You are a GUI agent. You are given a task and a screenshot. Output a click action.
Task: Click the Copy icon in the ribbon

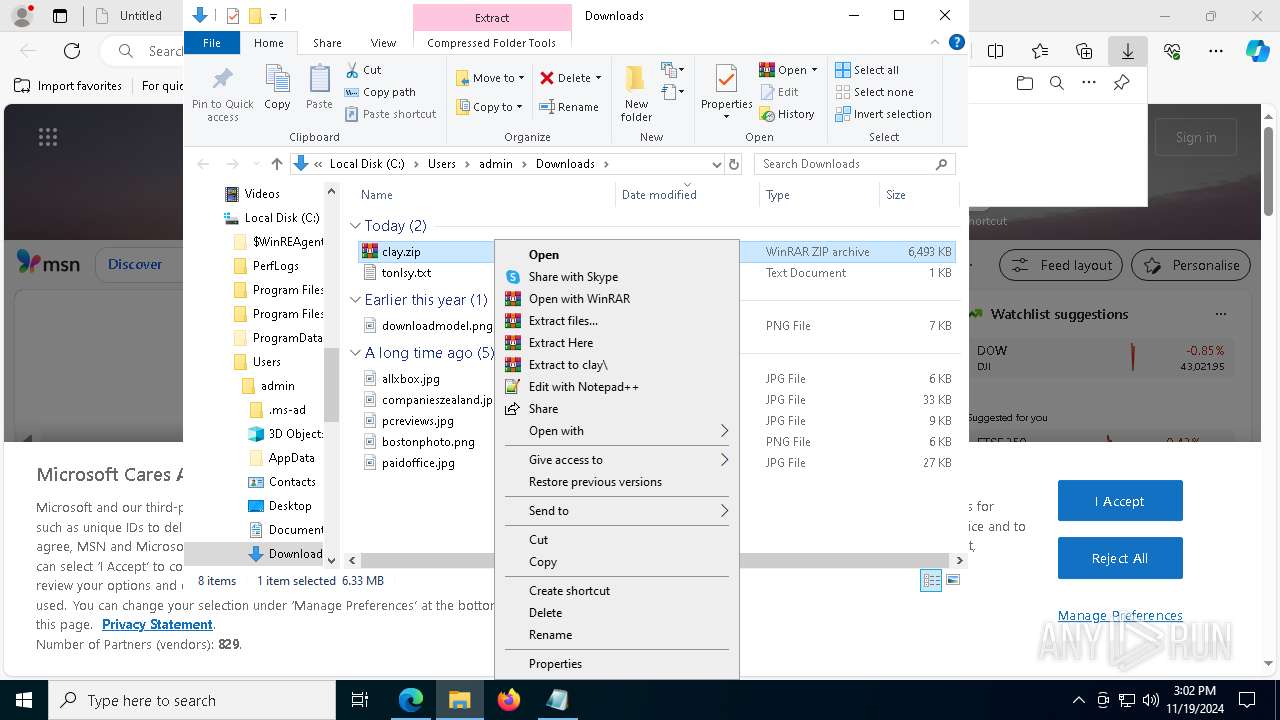(x=277, y=79)
